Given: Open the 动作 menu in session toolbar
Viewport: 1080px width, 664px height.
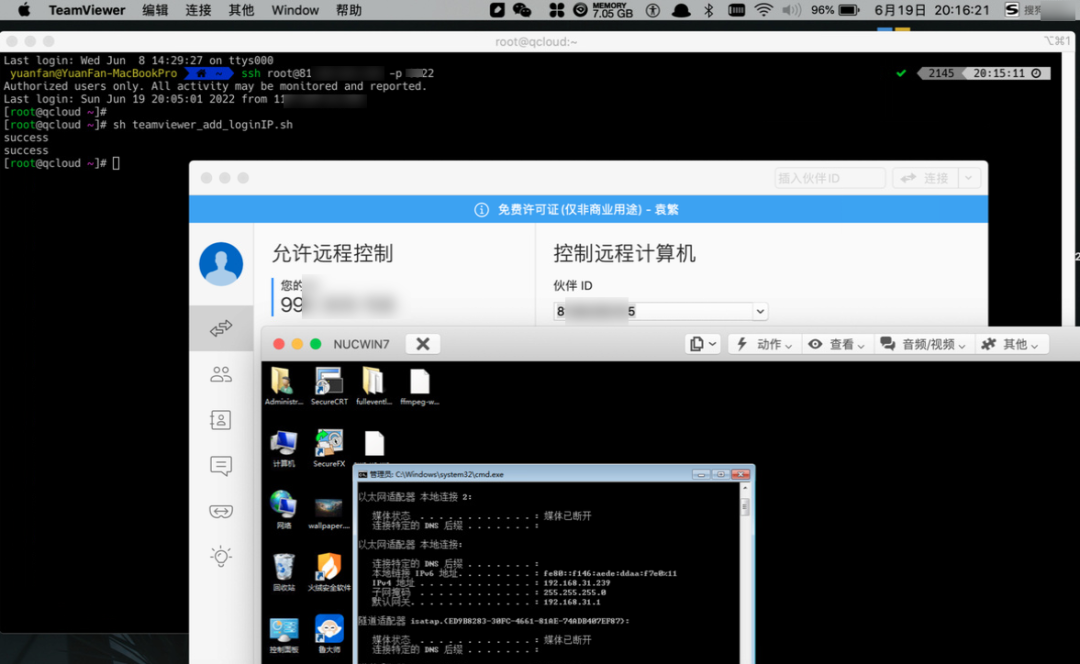Looking at the screenshot, I should (765, 344).
